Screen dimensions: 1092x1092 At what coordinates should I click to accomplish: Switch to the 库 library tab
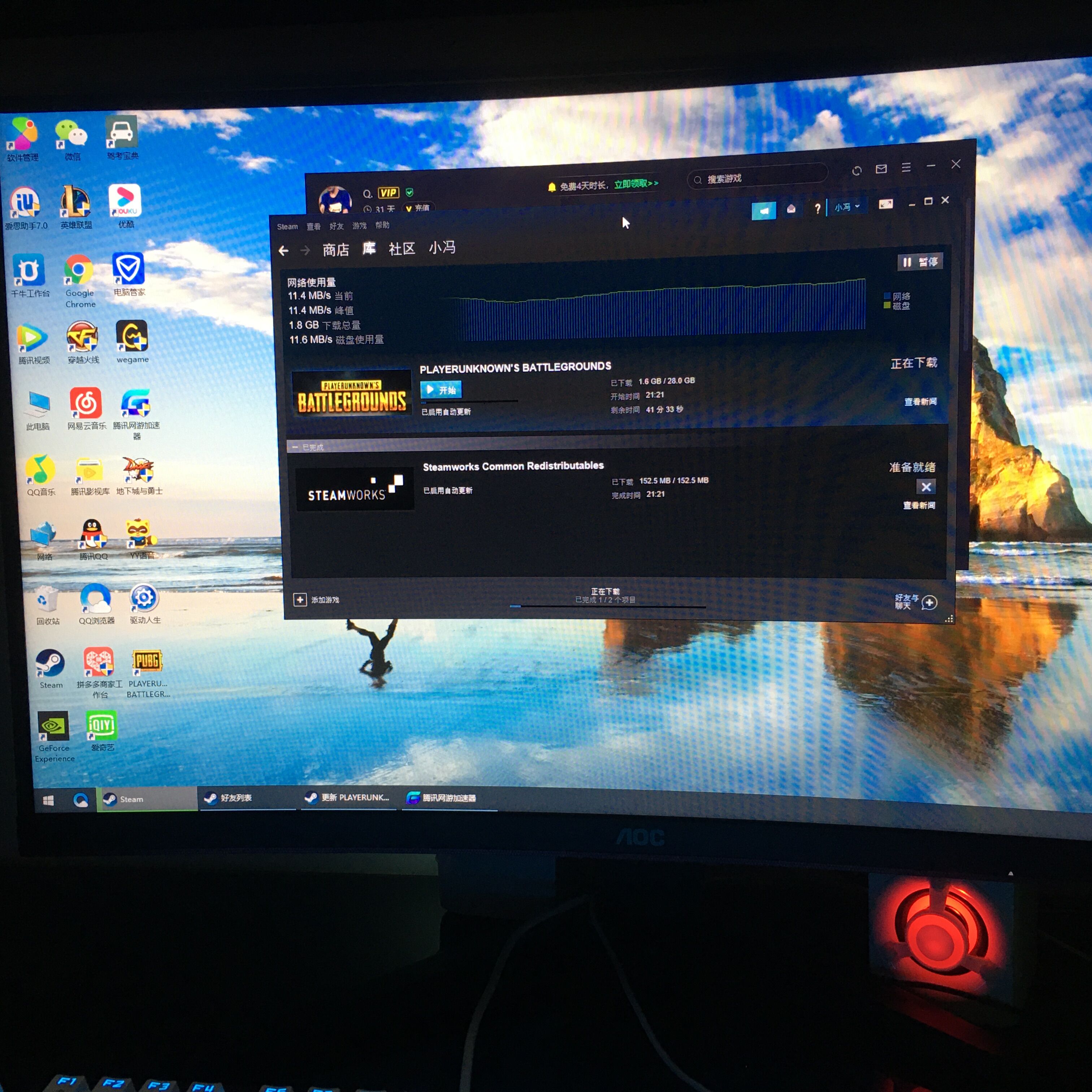pos(369,249)
